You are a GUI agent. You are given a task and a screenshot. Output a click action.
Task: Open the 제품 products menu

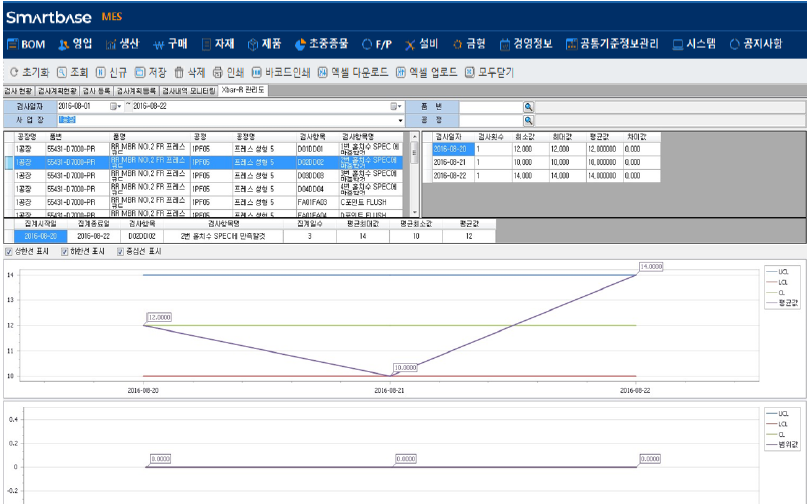coord(265,44)
